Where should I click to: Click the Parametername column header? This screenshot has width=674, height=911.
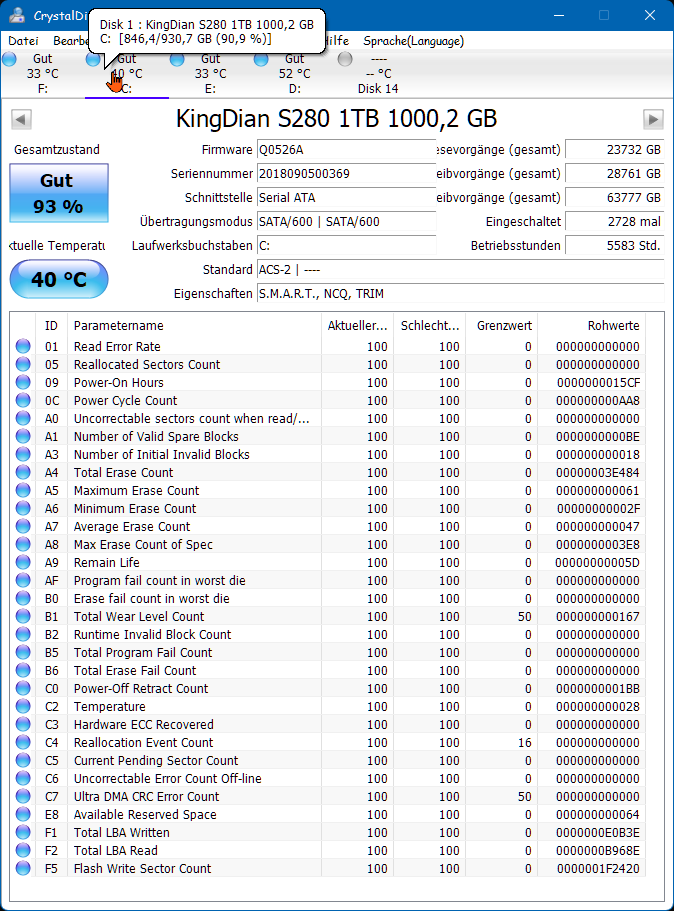coord(194,326)
